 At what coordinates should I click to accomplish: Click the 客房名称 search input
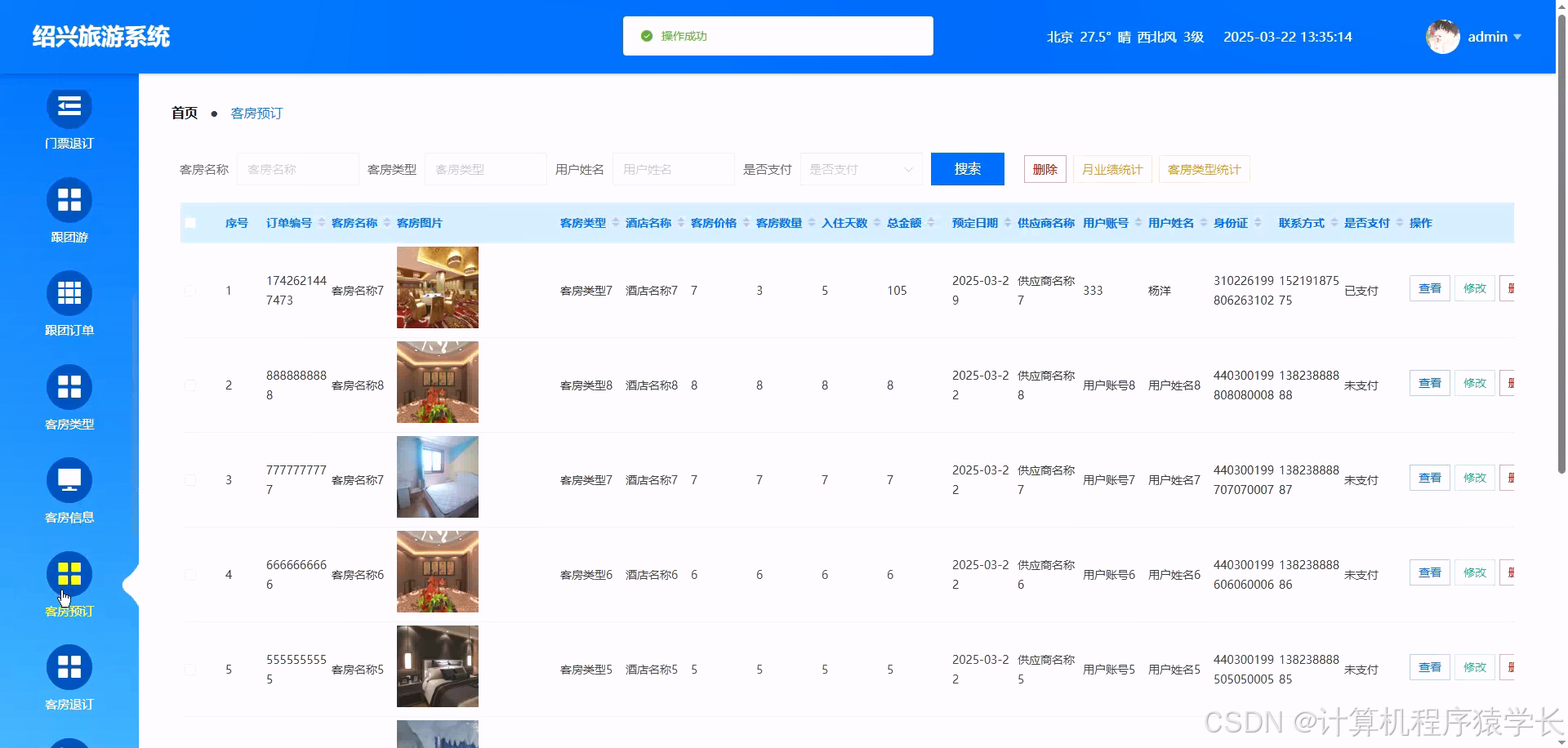click(x=298, y=169)
